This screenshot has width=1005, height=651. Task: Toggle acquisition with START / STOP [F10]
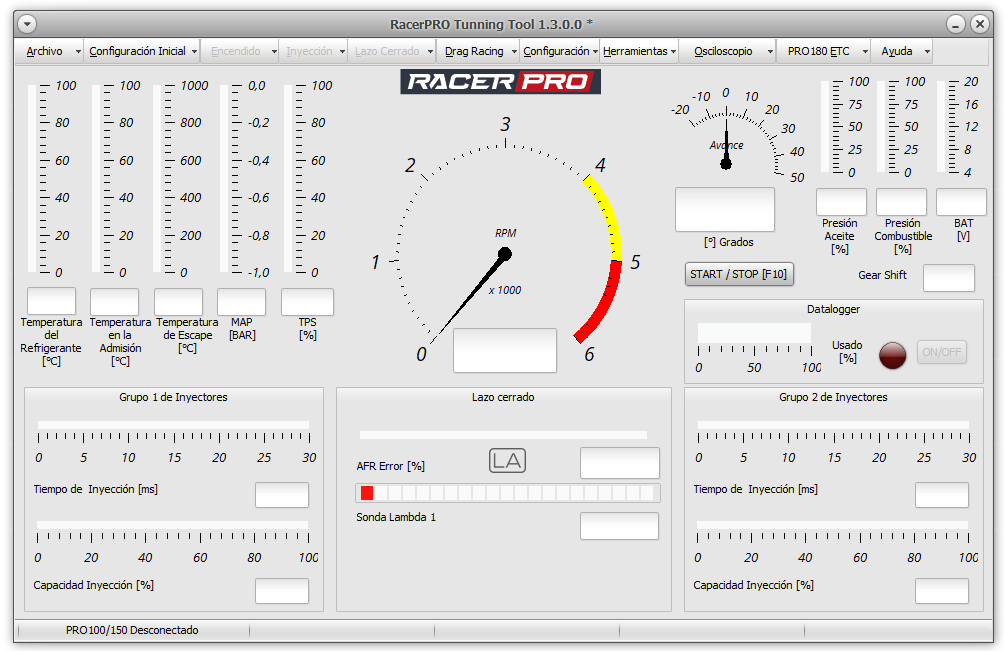[738, 274]
